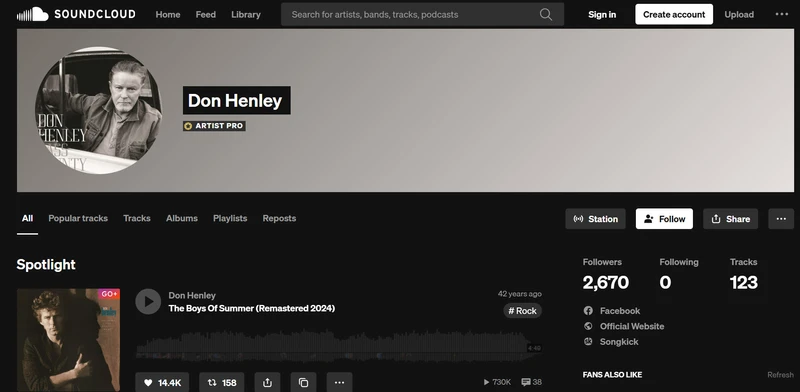The width and height of the screenshot is (800, 392).
Task: Open the Facebook link
Action: 620,311
